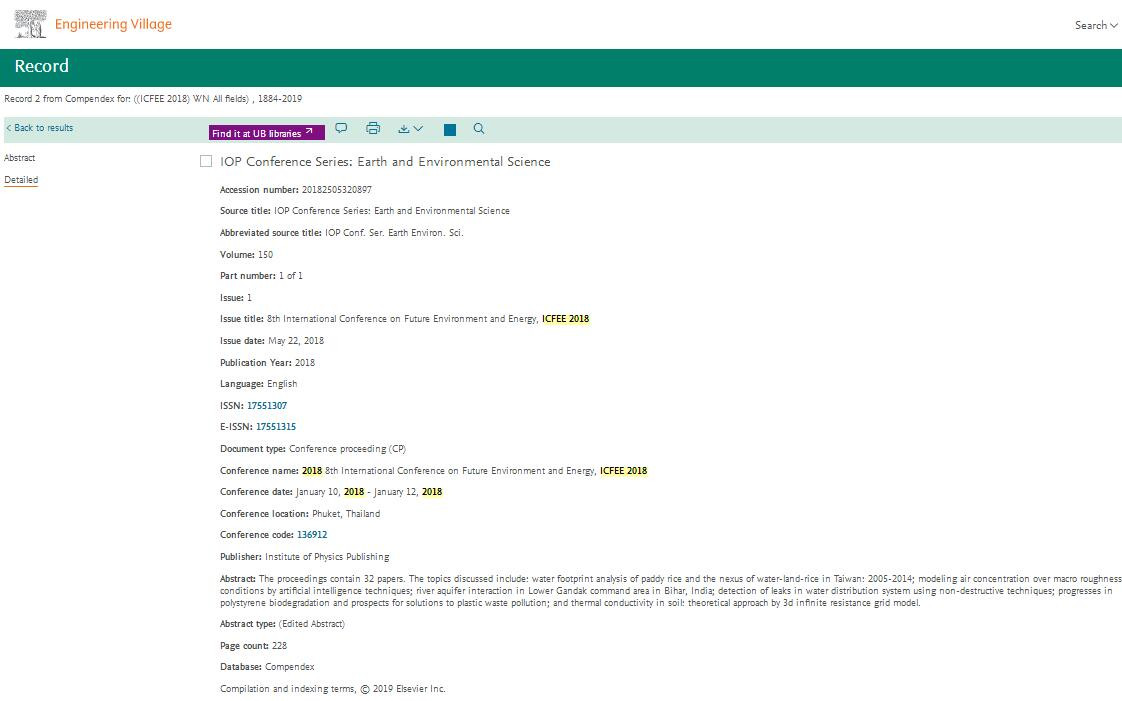
Task: Click the highlighted ICFEE 2018 in Issue title
Action: click(x=565, y=319)
